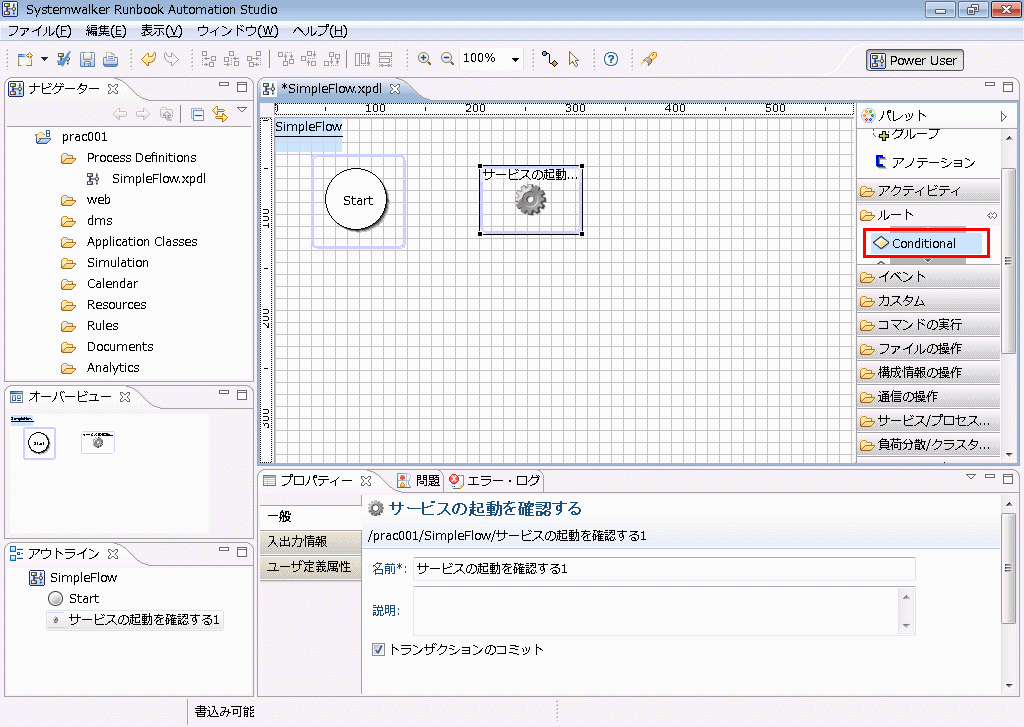Select the Analytics folder
The image size is (1024, 727).
tap(113, 368)
